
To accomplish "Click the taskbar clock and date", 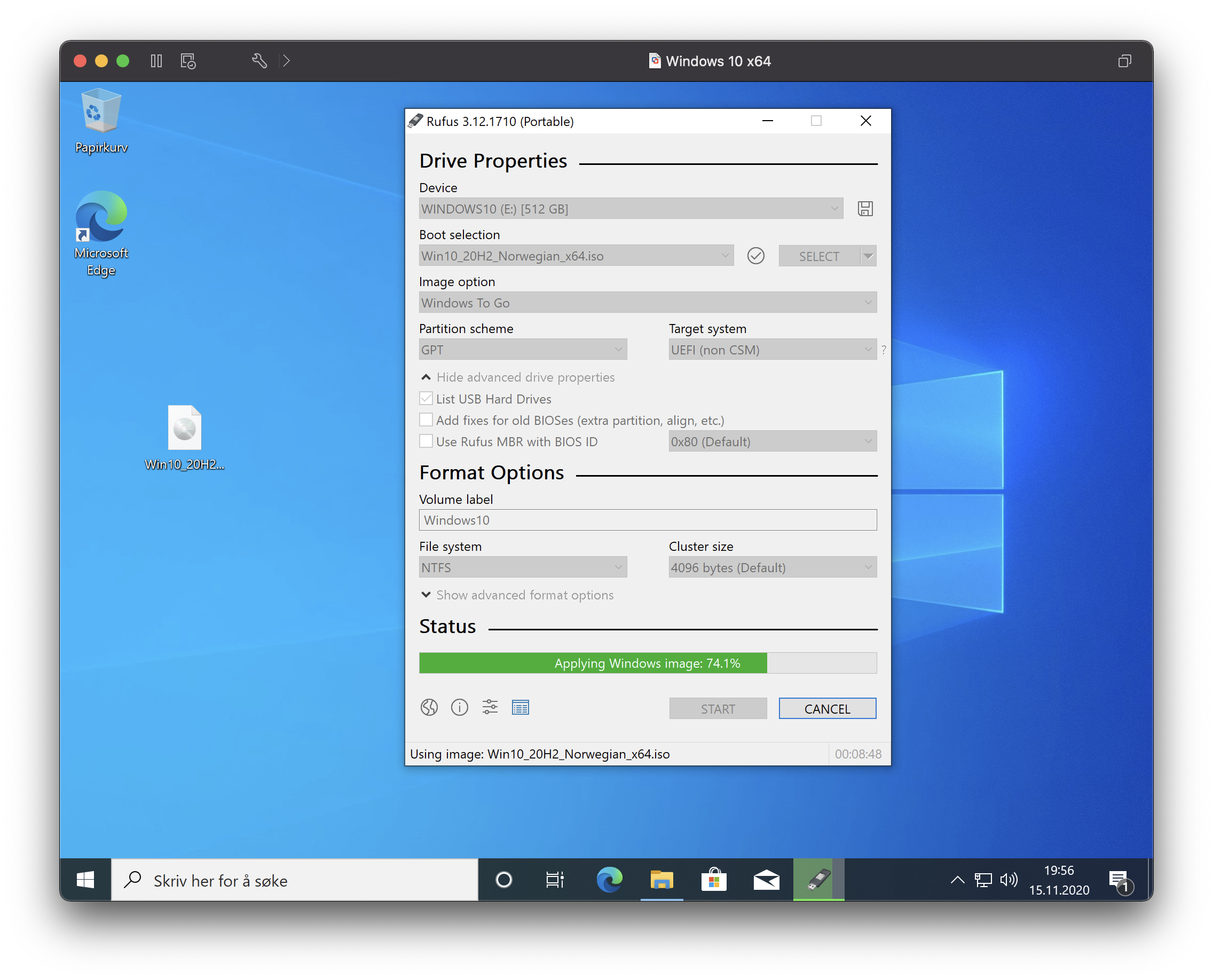I will pos(1058,880).
